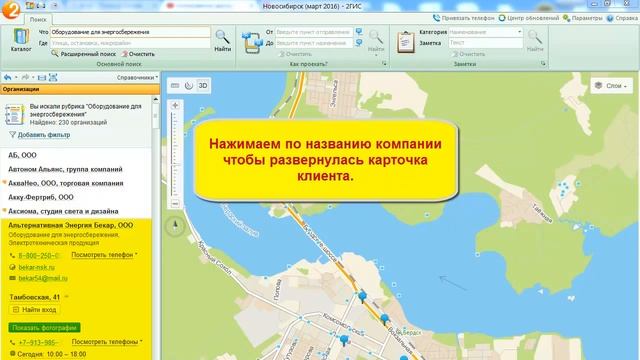Clear the notes fields with Очистить
Screen dimensions: 640x360
[x=469, y=54]
